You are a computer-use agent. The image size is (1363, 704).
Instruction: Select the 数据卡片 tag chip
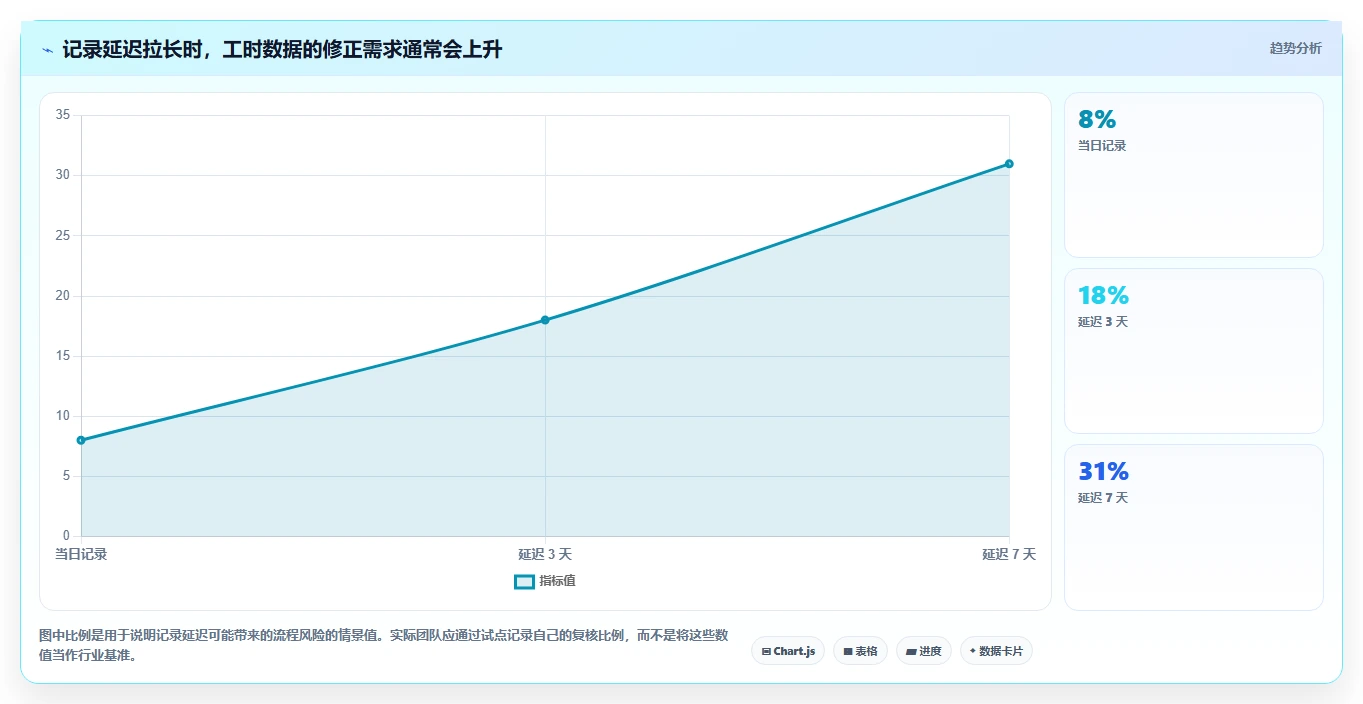tap(996, 651)
